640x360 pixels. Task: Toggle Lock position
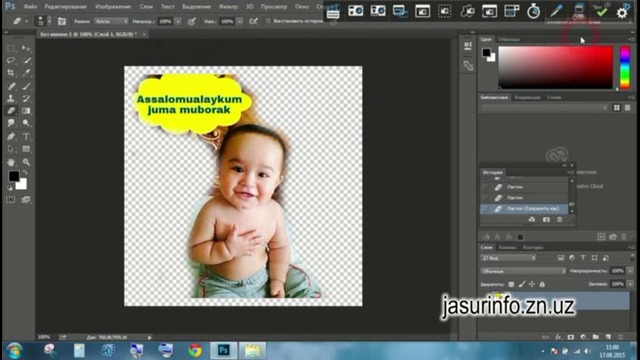click(x=532, y=284)
